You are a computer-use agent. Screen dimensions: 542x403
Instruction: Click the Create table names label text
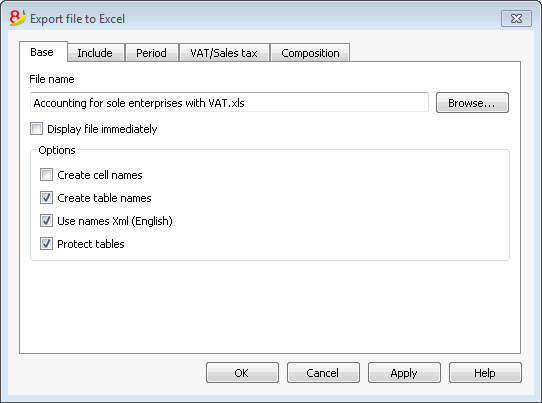(104, 198)
